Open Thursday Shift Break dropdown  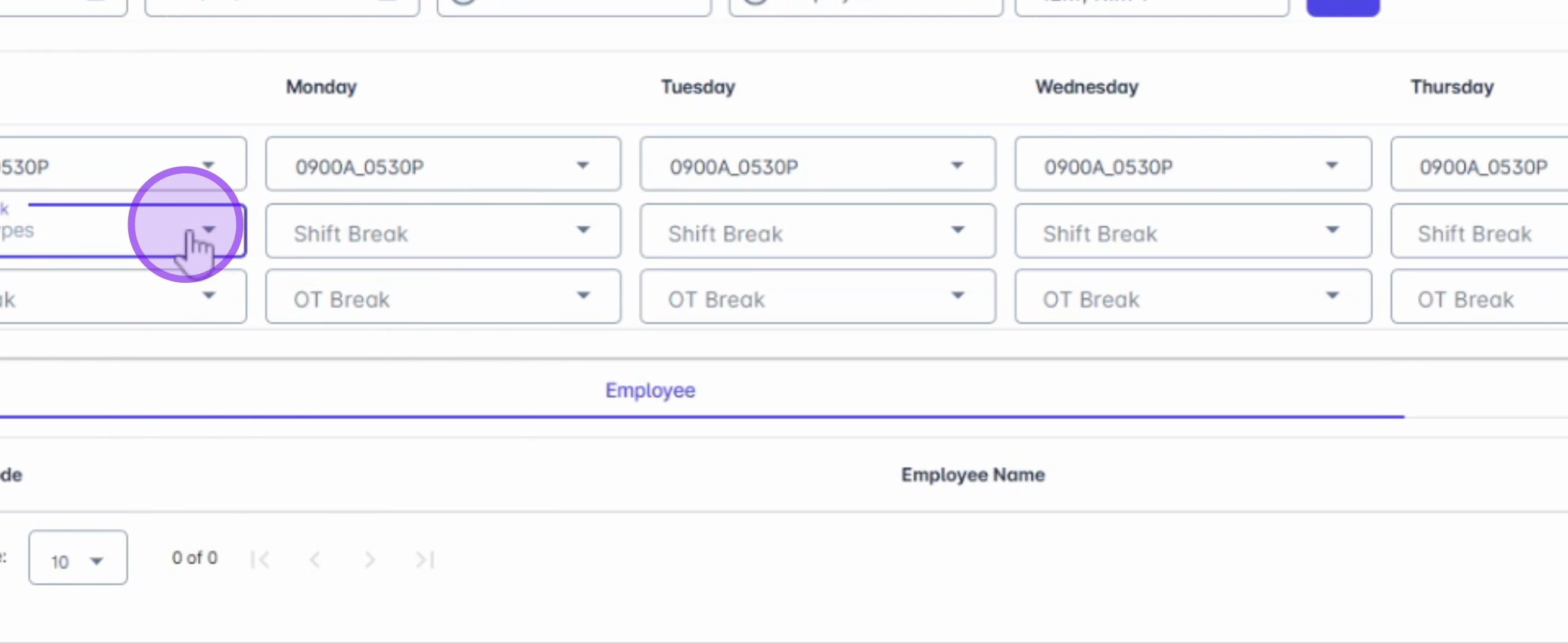tap(1480, 231)
